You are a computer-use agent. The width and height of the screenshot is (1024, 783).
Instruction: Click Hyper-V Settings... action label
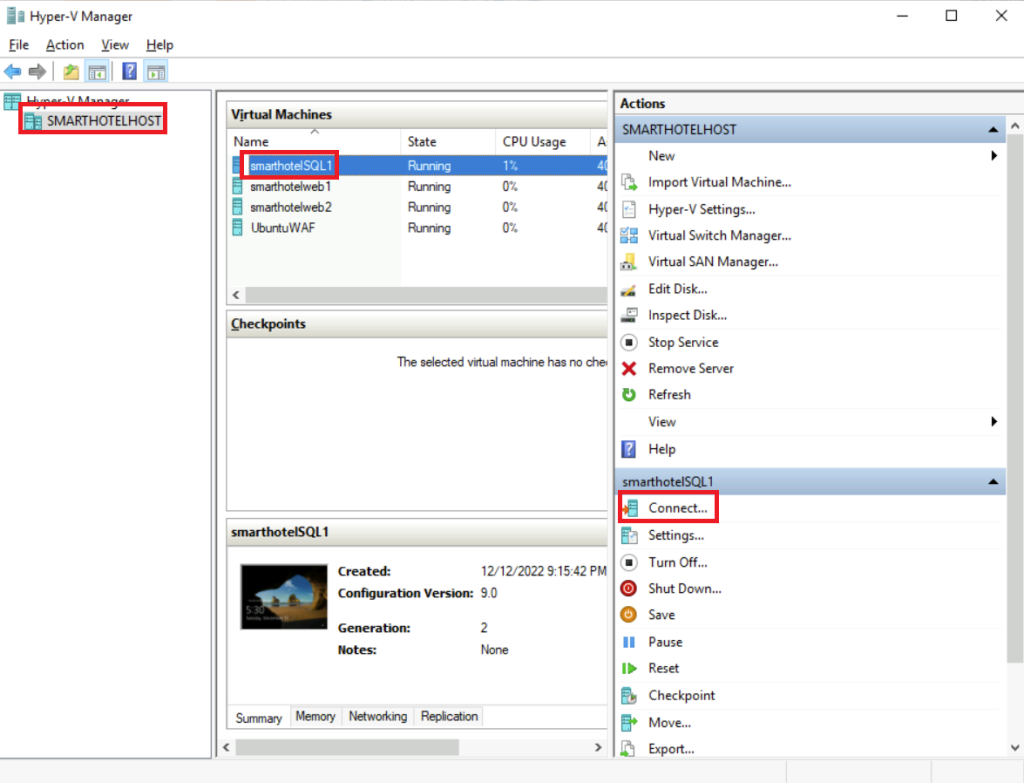click(x=701, y=210)
